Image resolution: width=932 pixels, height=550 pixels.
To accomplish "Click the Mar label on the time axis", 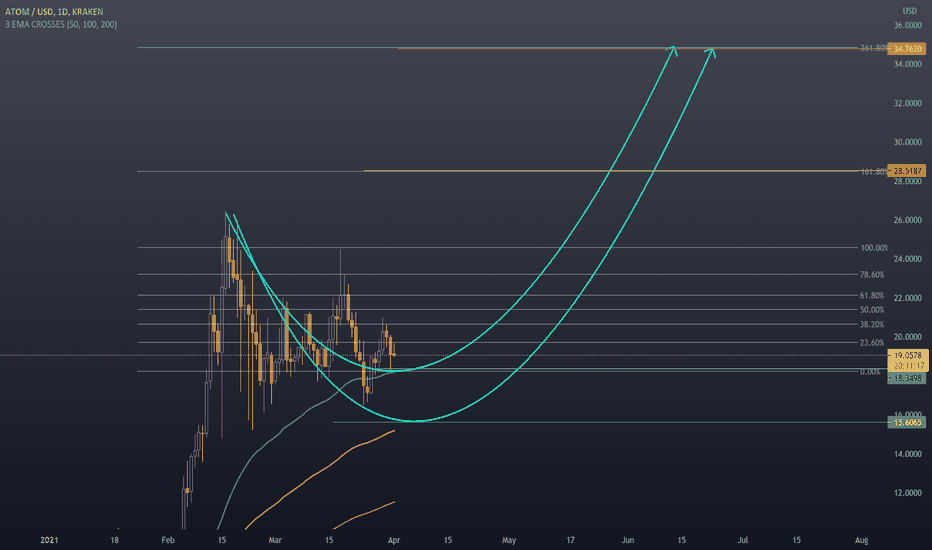I will tap(275, 540).
